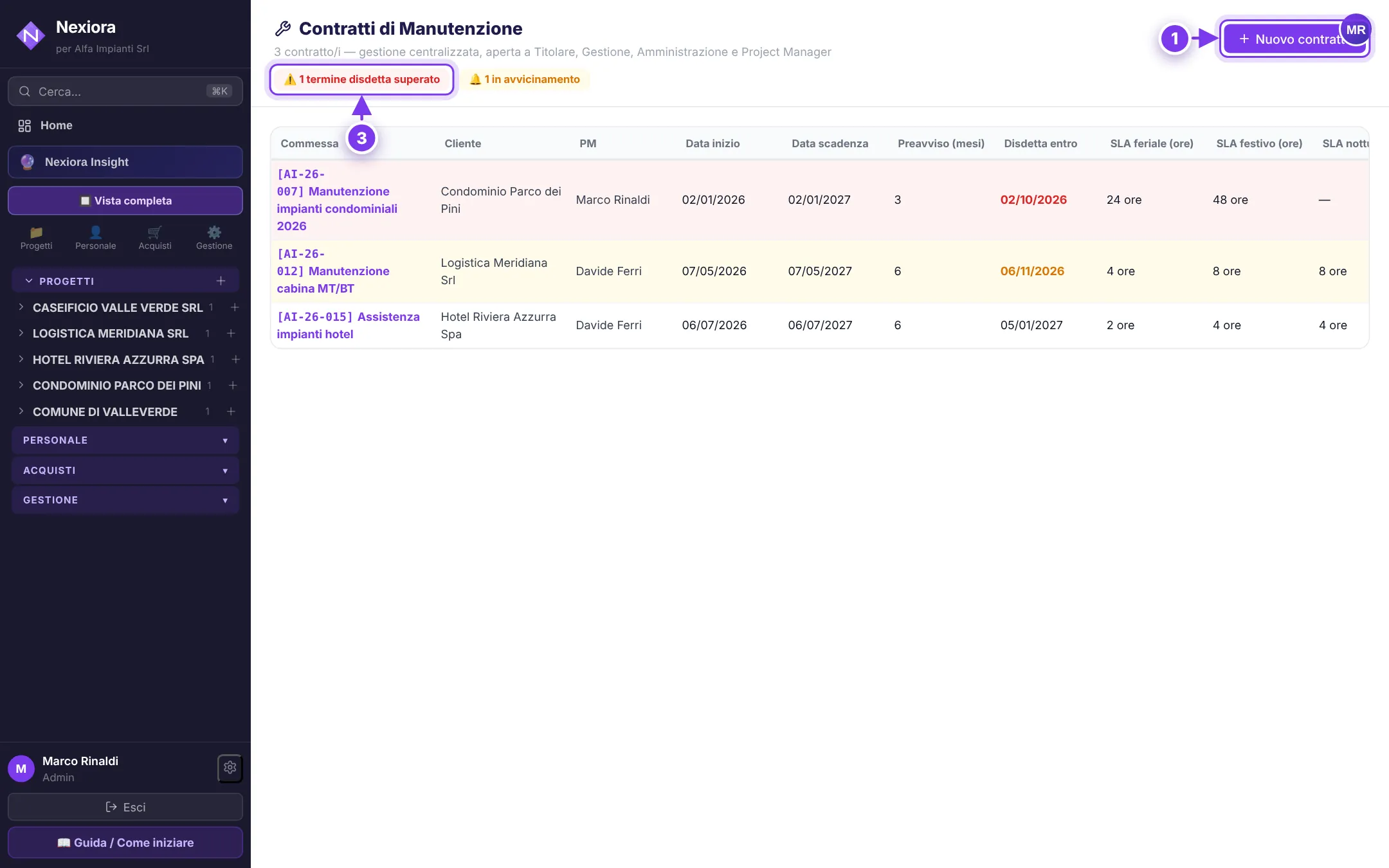Open the Personale shortcut icon

95,238
